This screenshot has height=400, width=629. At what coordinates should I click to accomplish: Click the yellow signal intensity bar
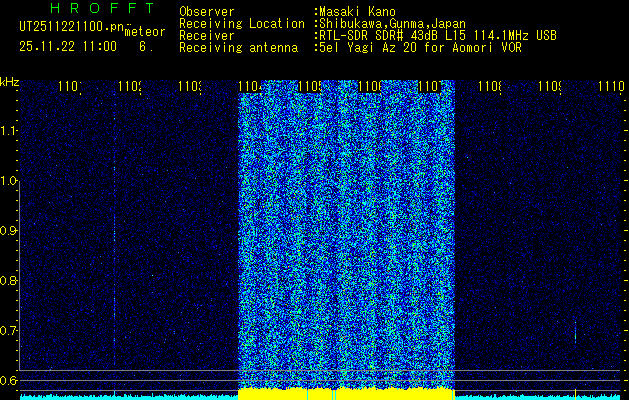coord(345,394)
